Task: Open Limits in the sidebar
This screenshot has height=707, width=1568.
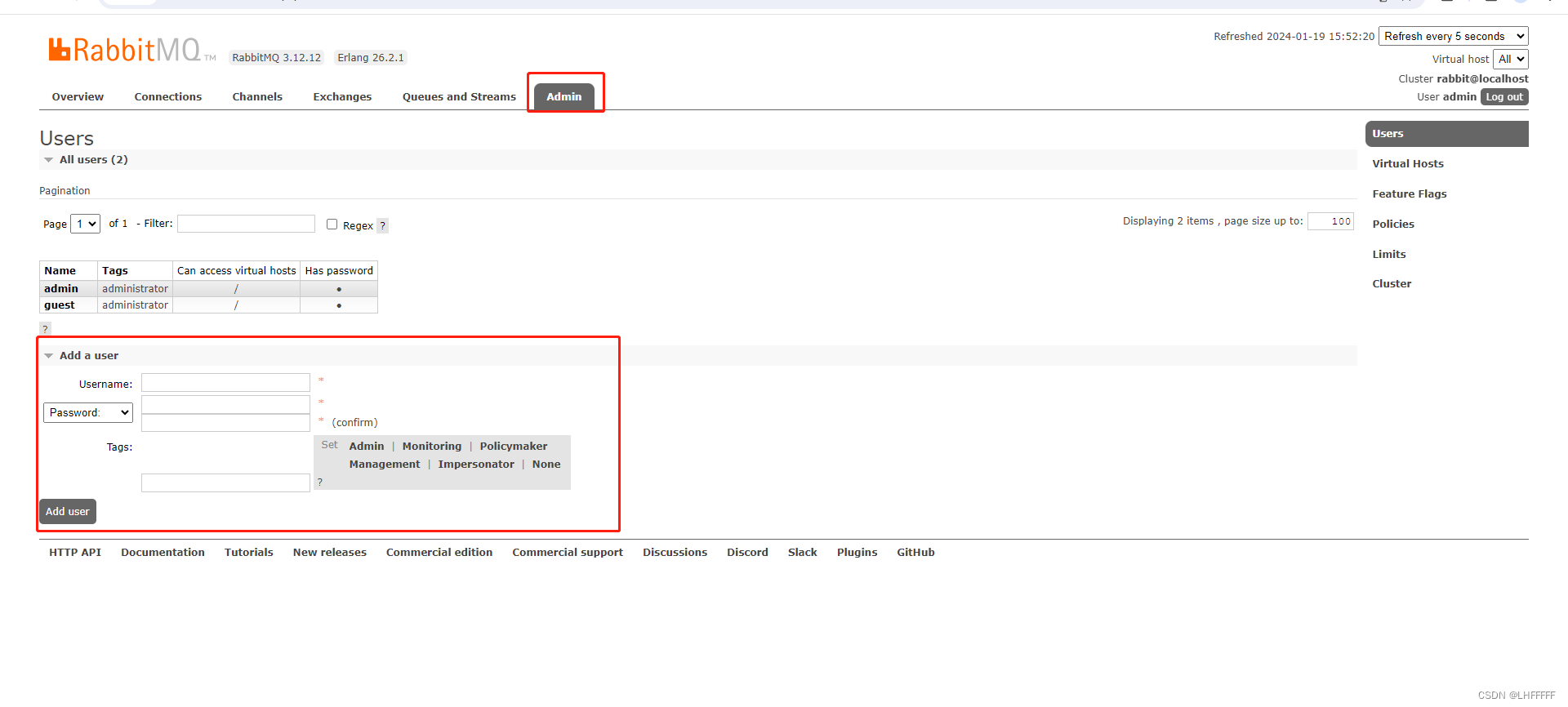Action: (1389, 254)
